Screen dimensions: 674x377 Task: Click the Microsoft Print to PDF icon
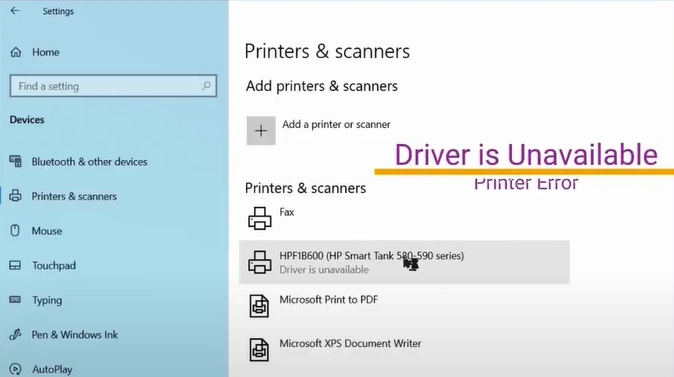tap(259, 306)
